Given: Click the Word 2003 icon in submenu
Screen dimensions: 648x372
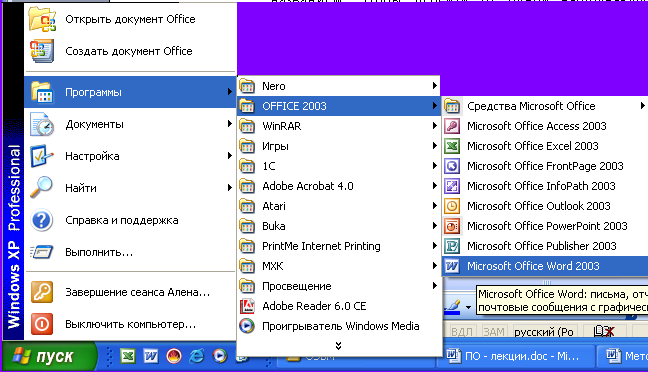Looking at the screenshot, I should [452, 266].
